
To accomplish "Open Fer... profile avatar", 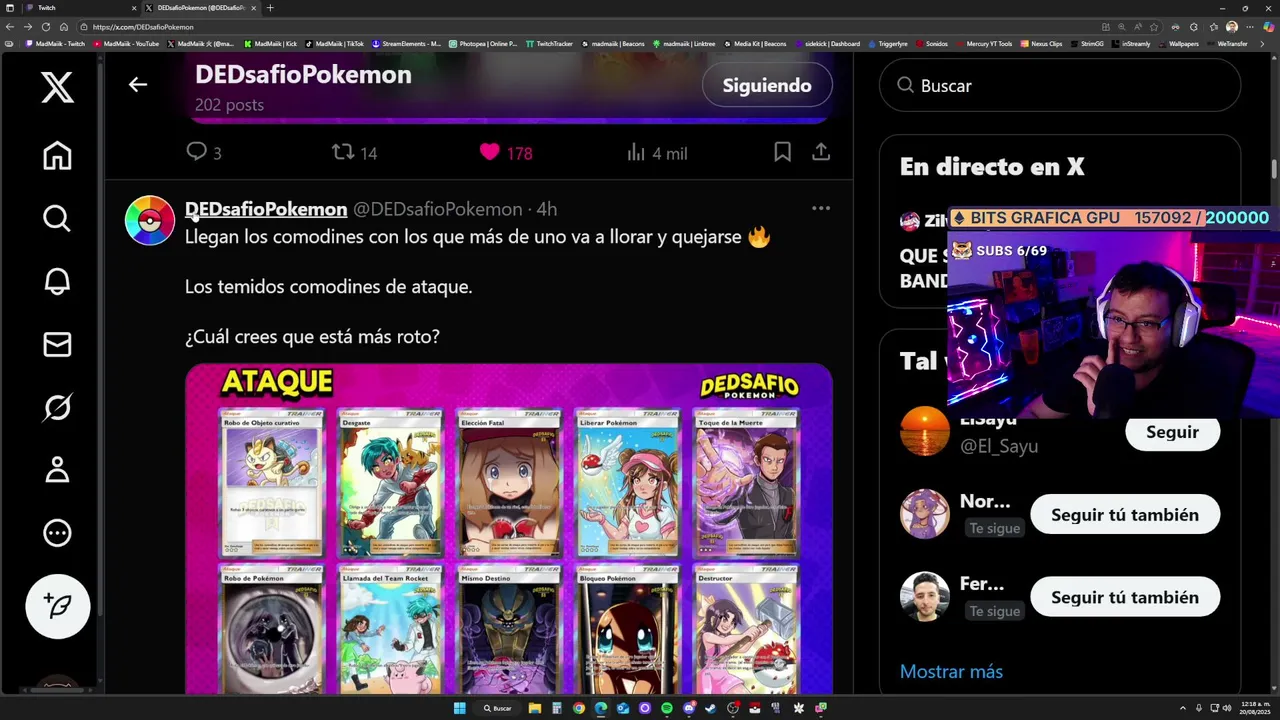I will 925,596.
